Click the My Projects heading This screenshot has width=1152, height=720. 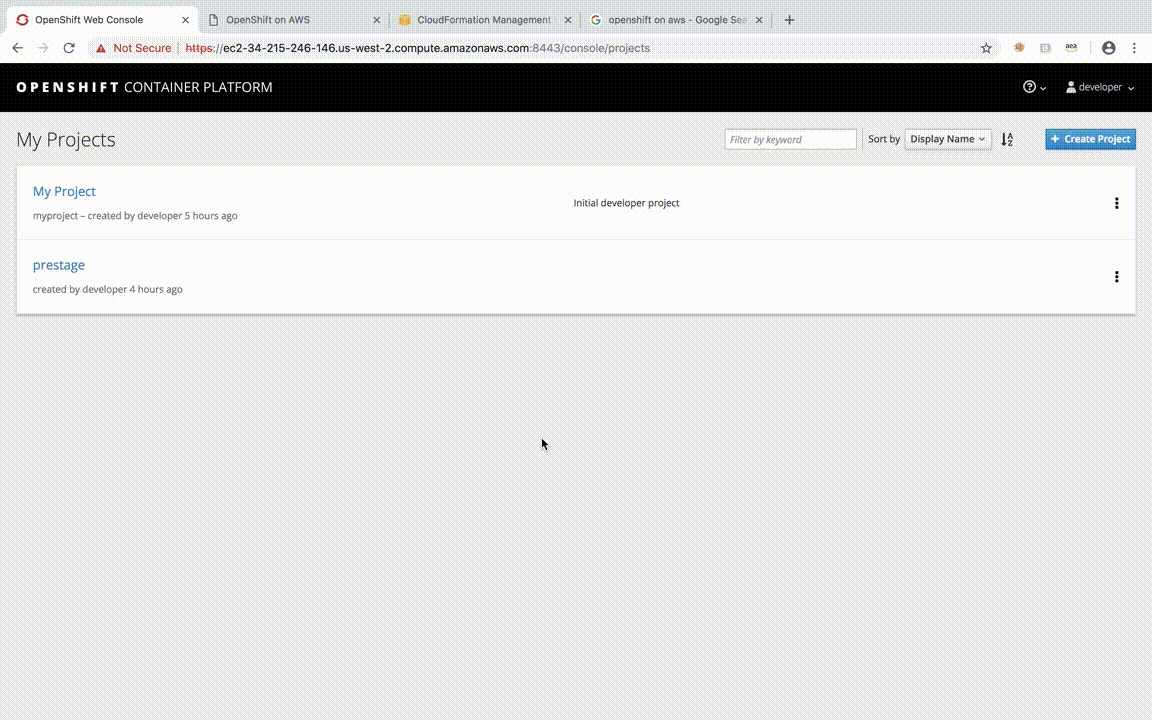(65, 140)
